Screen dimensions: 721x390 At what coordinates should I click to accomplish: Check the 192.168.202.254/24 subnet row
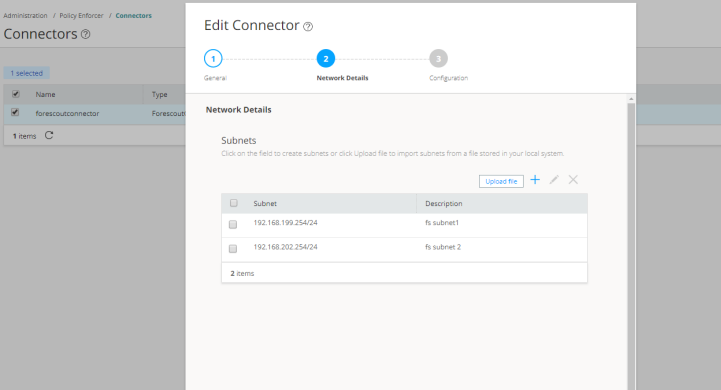233,249
